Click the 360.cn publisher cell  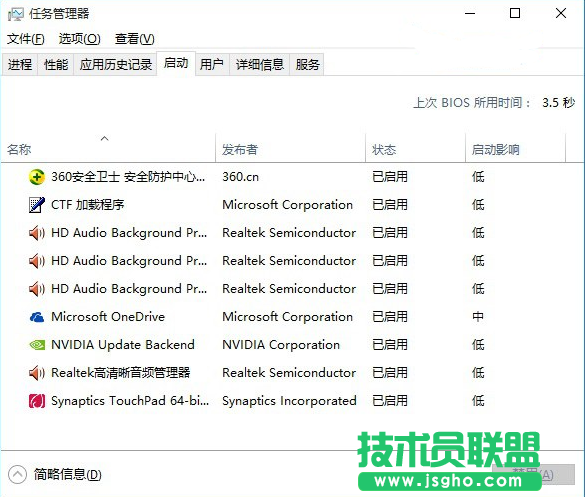240,177
